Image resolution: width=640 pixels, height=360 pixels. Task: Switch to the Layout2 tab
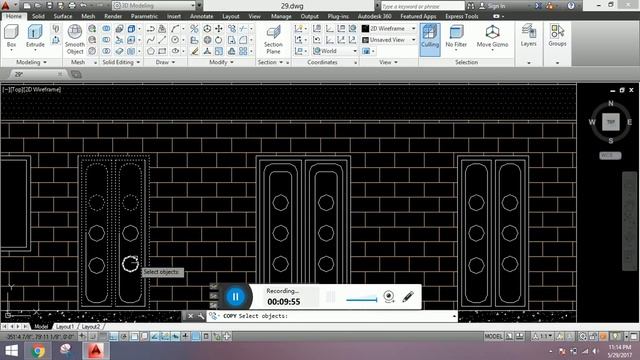91,327
